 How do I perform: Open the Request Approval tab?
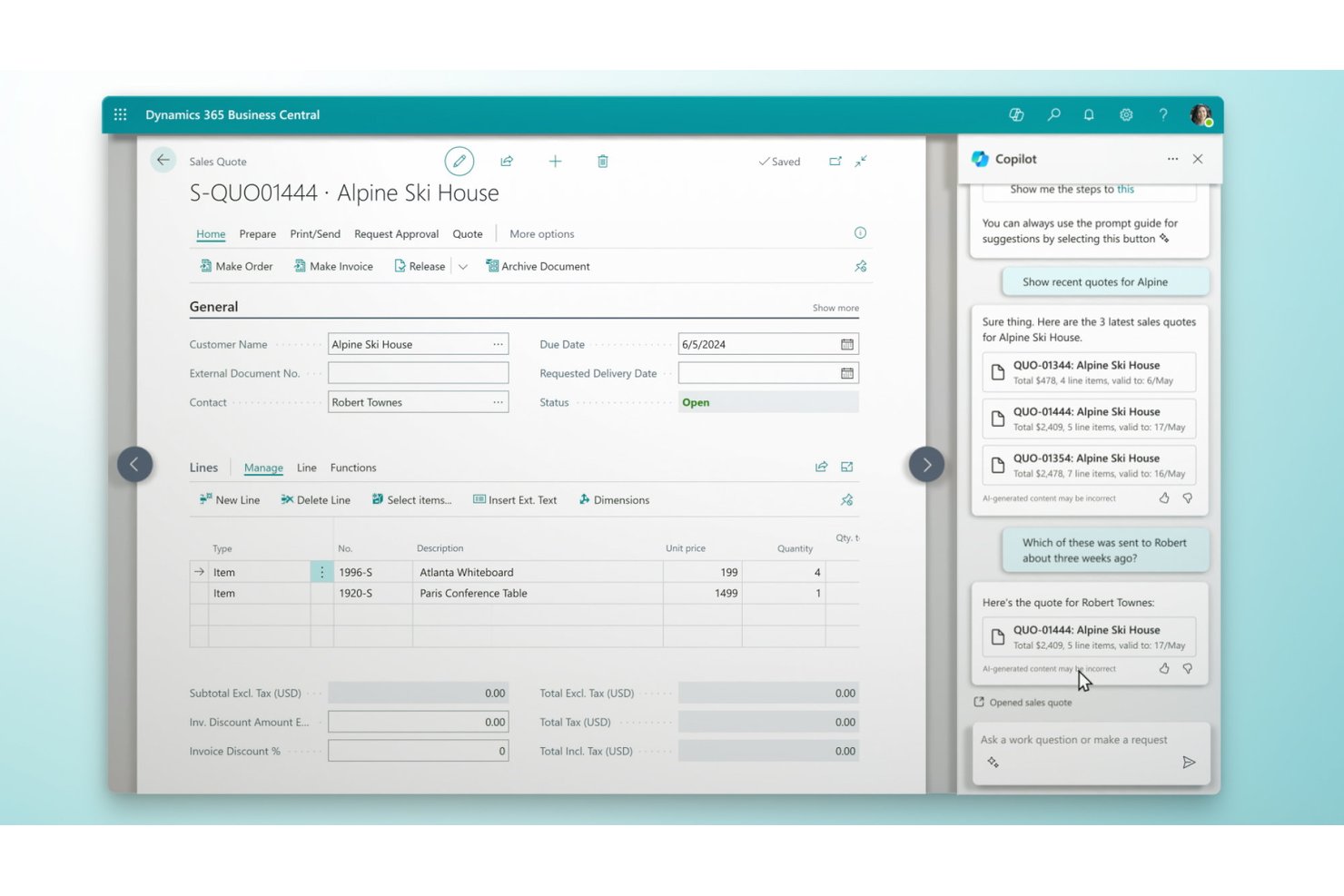coord(397,233)
